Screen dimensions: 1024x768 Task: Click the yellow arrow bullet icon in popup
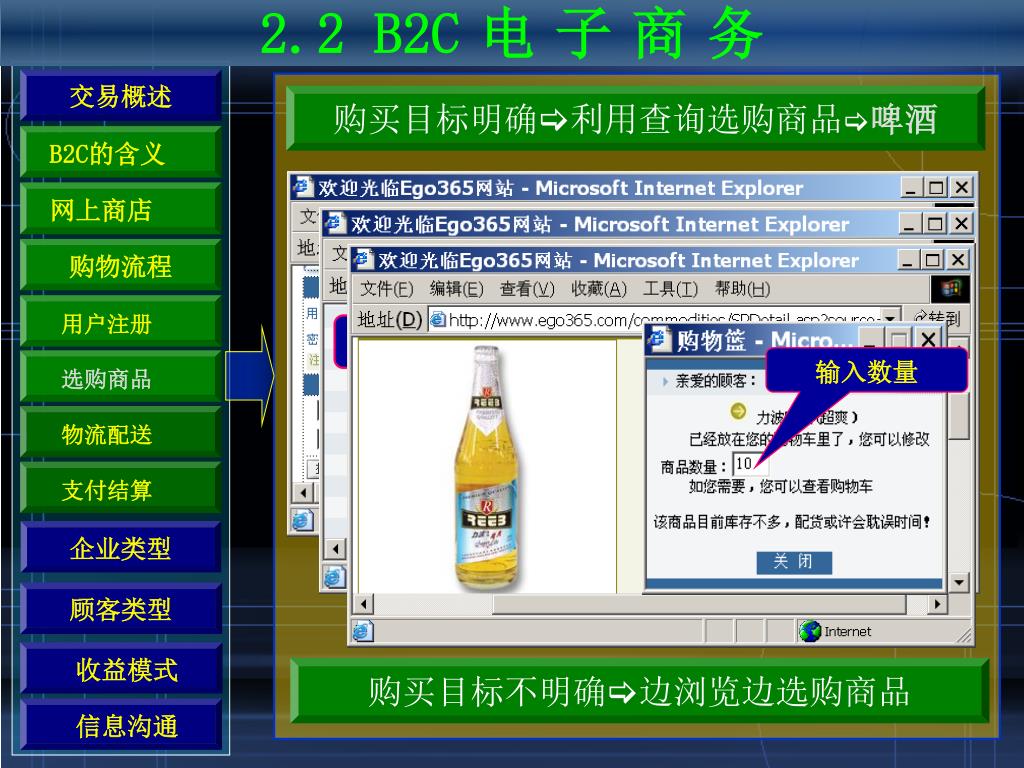738,411
